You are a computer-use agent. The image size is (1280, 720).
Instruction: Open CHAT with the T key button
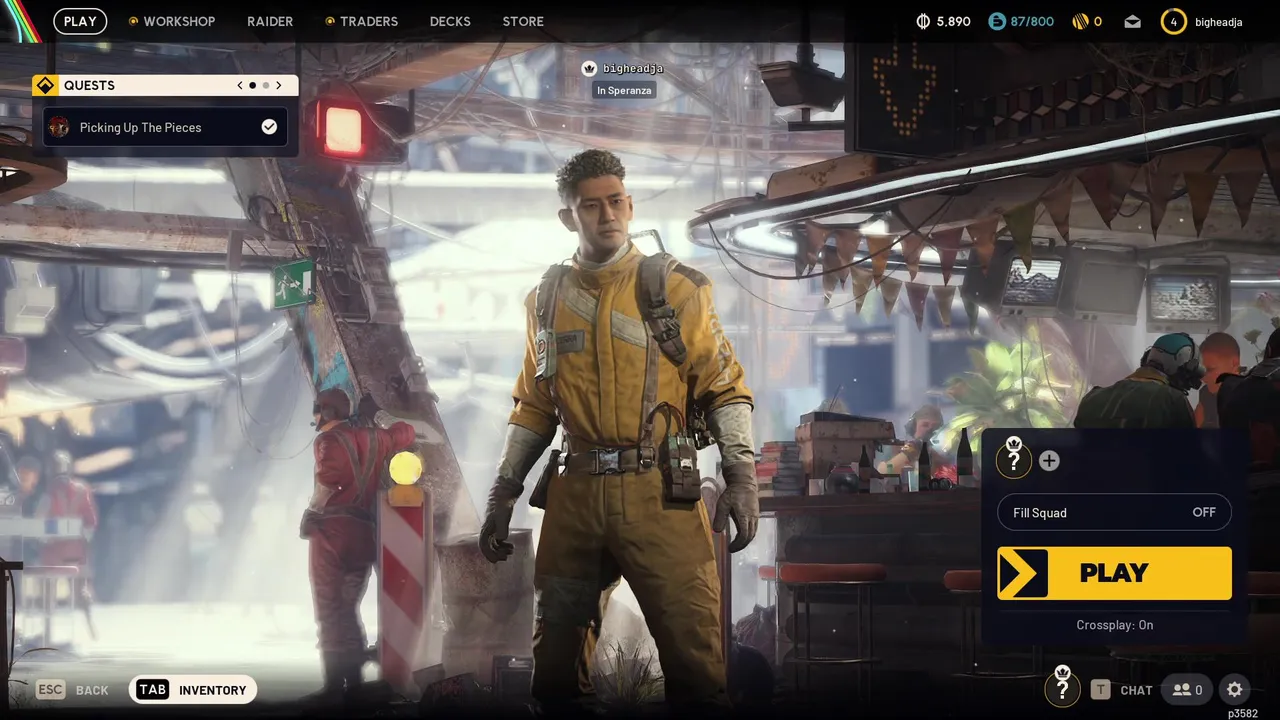1122,689
